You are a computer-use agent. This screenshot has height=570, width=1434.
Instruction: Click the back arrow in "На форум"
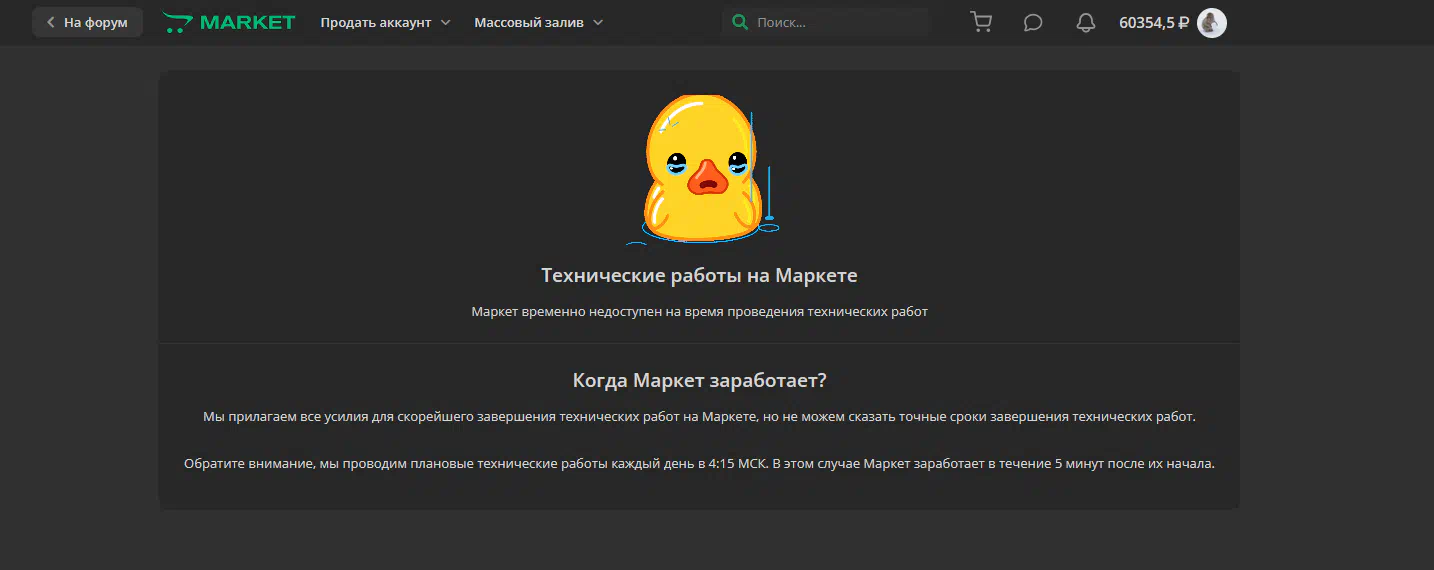click(51, 22)
